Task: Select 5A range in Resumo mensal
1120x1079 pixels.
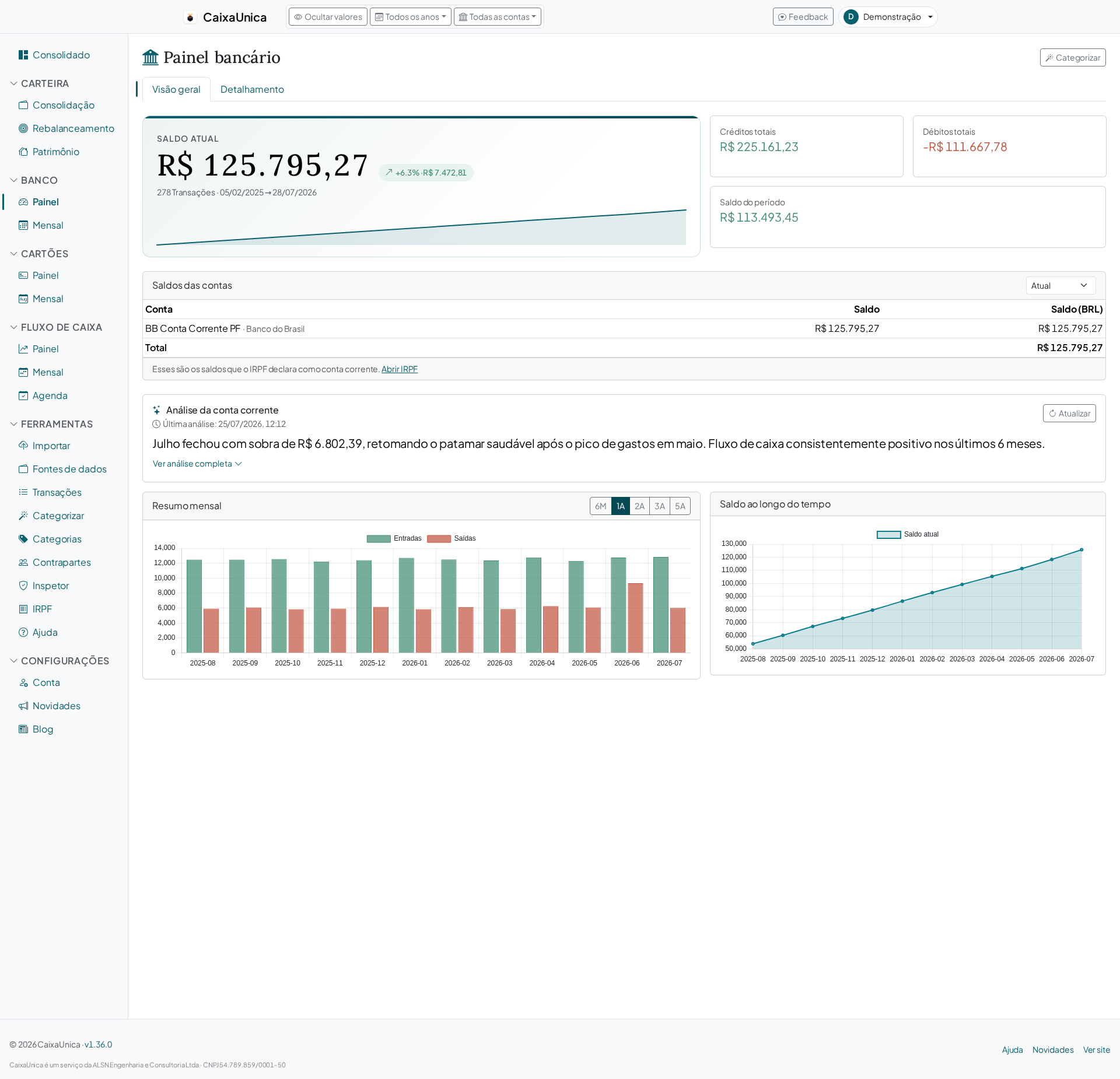Action: click(x=680, y=506)
